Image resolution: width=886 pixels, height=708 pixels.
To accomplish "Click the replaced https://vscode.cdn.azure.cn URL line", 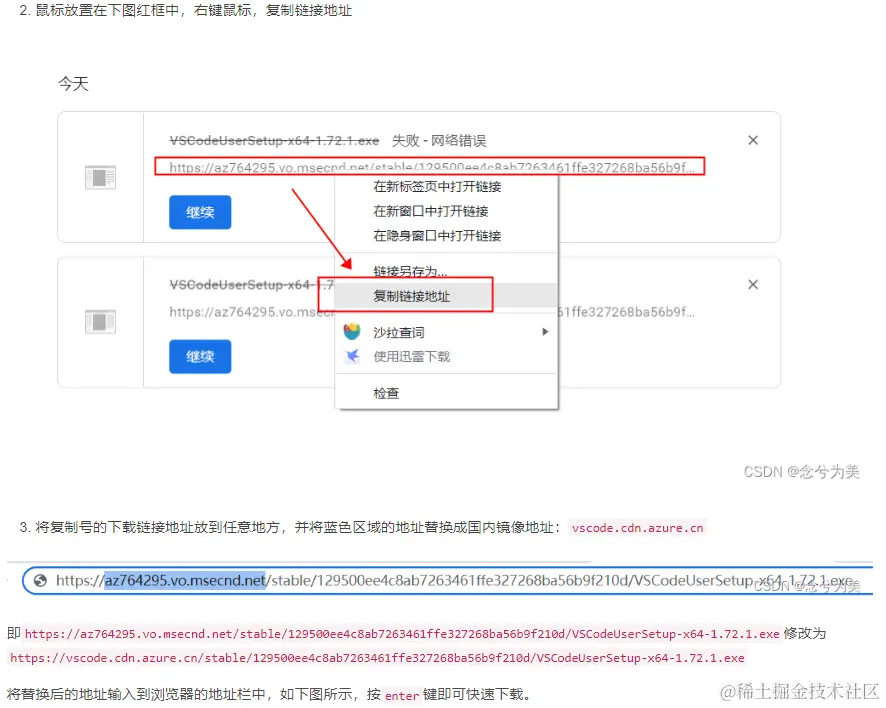I will (x=377, y=658).
